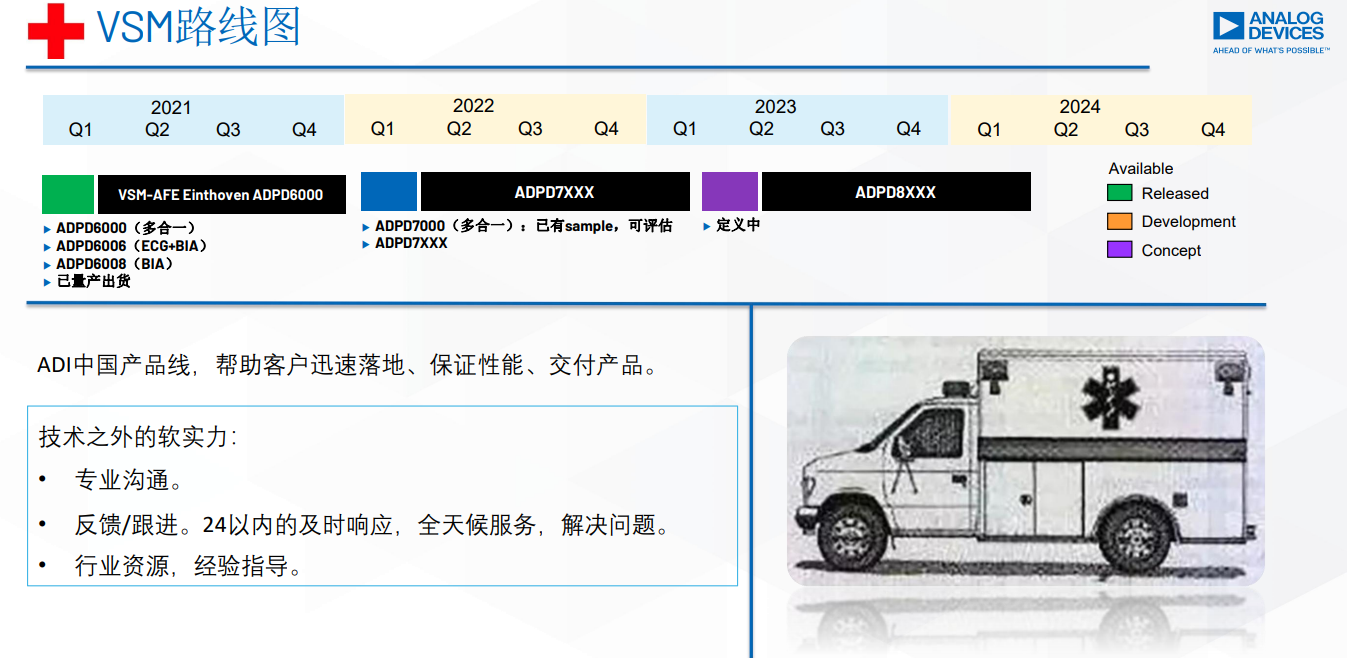Click the purple Concept legend swatch
The height and width of the screenshot is (658, 1347).
1120,250
